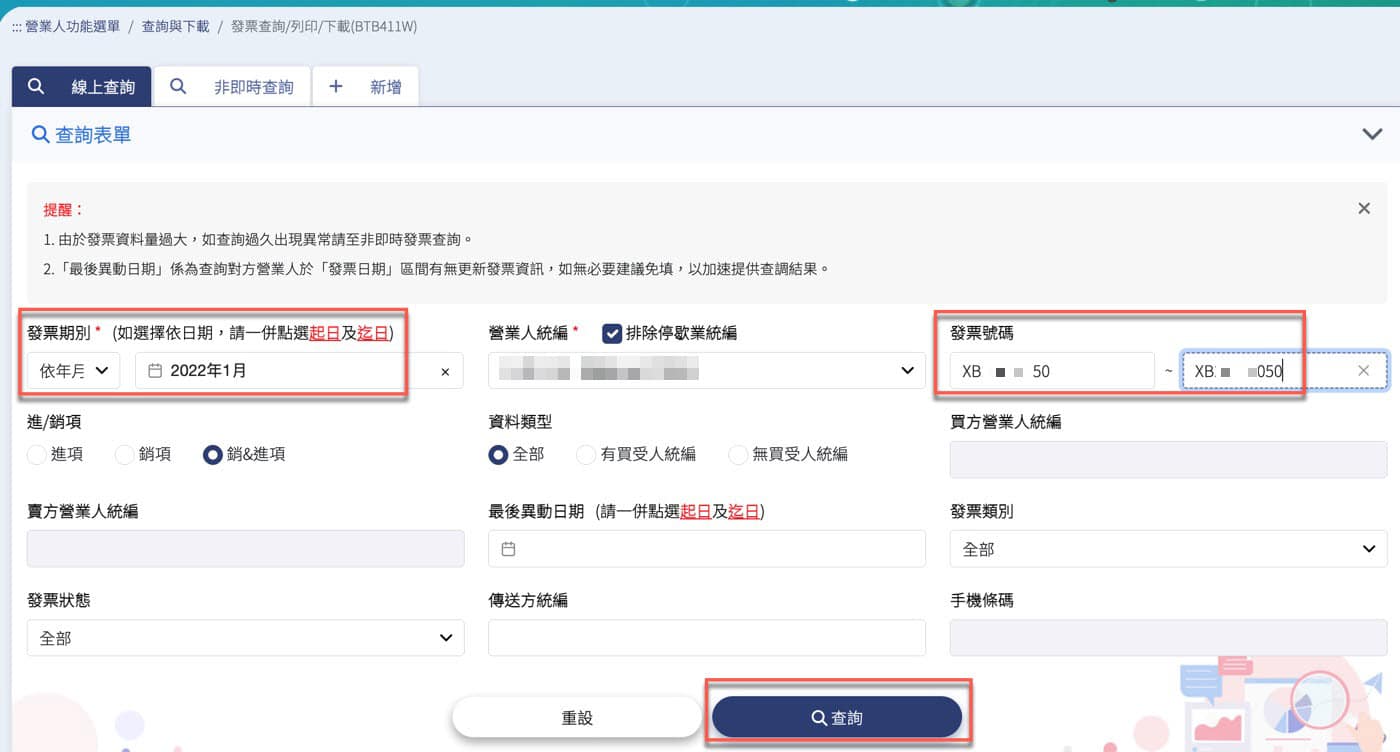This screenshot has height=752, width=1400.
Task: Click the 2022年1月 date field
Action: tap(299, 371)
